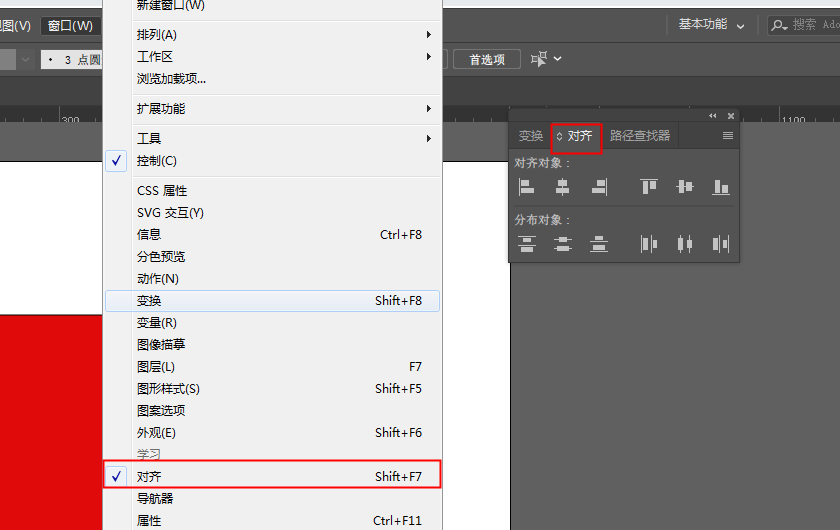Select 图层(L) menu item
Screen dimensions: 840x530
(x=272, y=367)
